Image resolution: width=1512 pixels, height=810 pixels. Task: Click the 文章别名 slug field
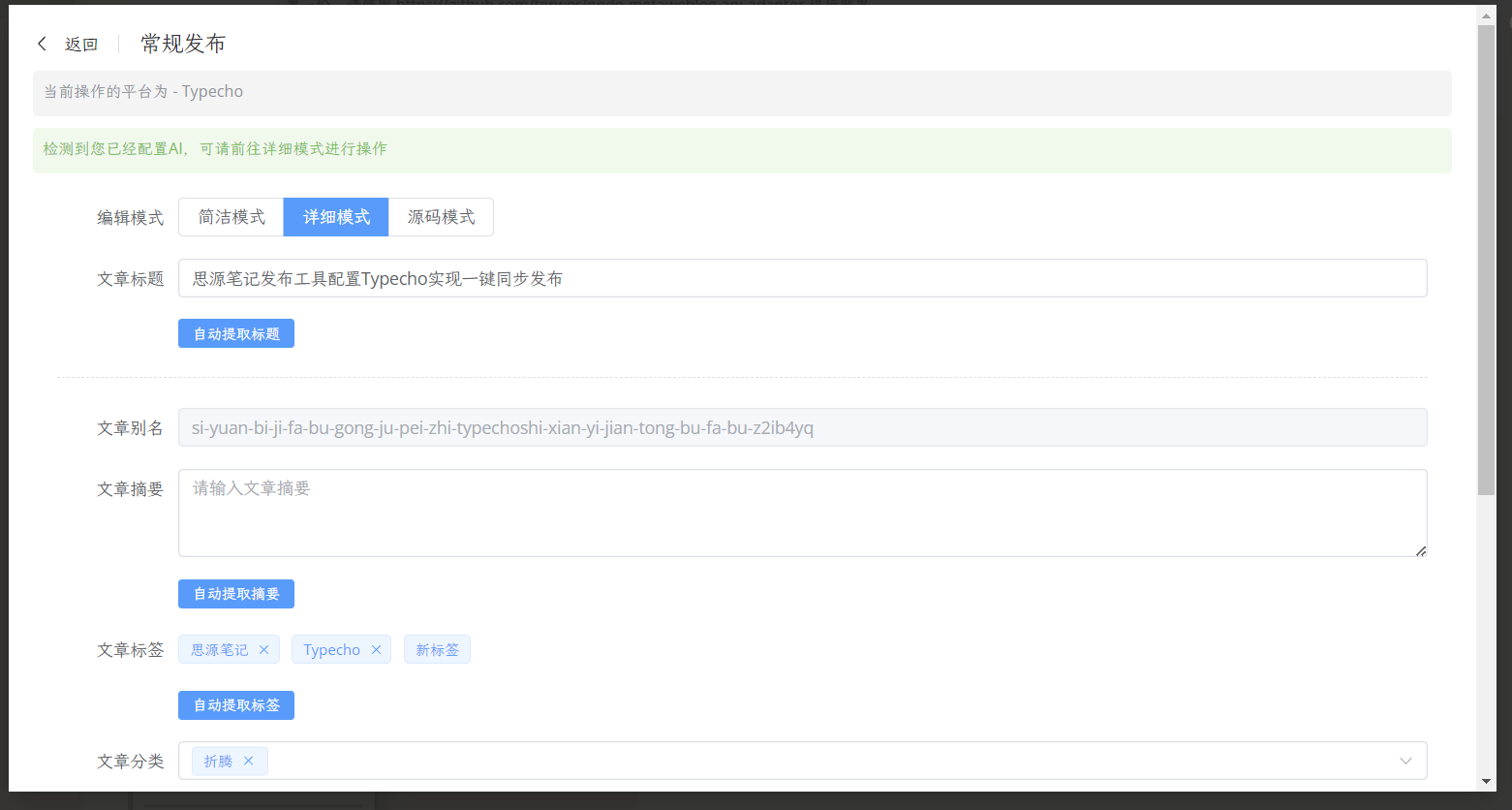point(802,427)
